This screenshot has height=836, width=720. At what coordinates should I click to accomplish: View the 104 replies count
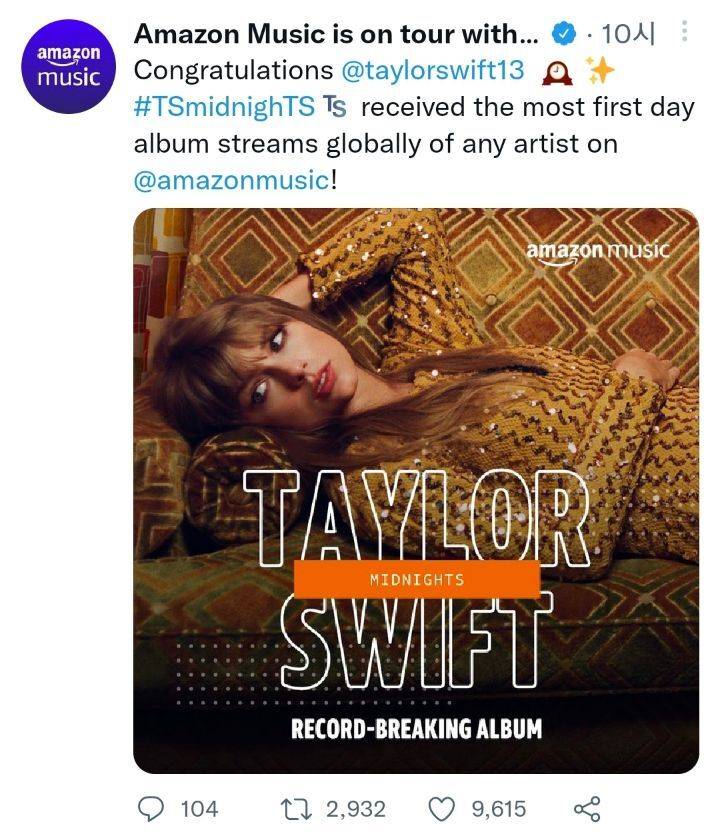click(x=199, y=808)
